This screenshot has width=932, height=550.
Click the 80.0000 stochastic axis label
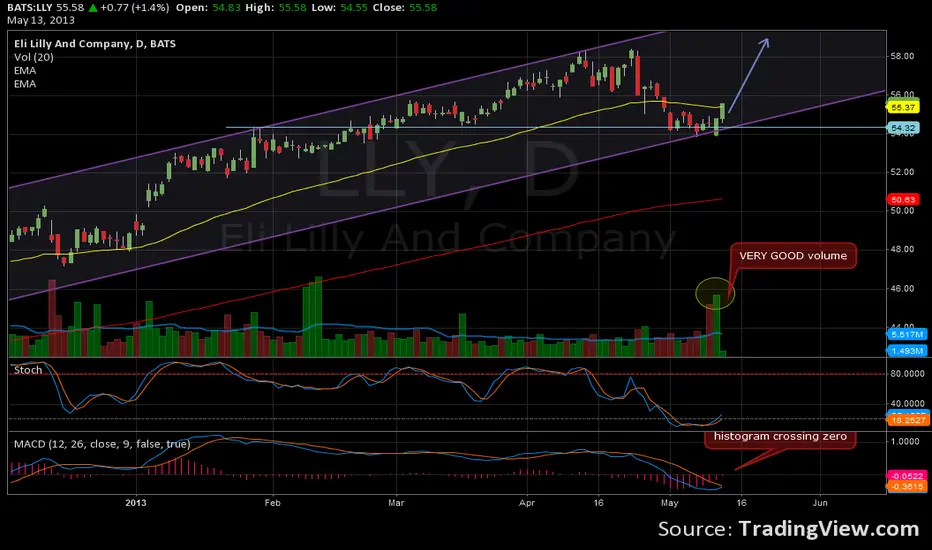(907, 374)
